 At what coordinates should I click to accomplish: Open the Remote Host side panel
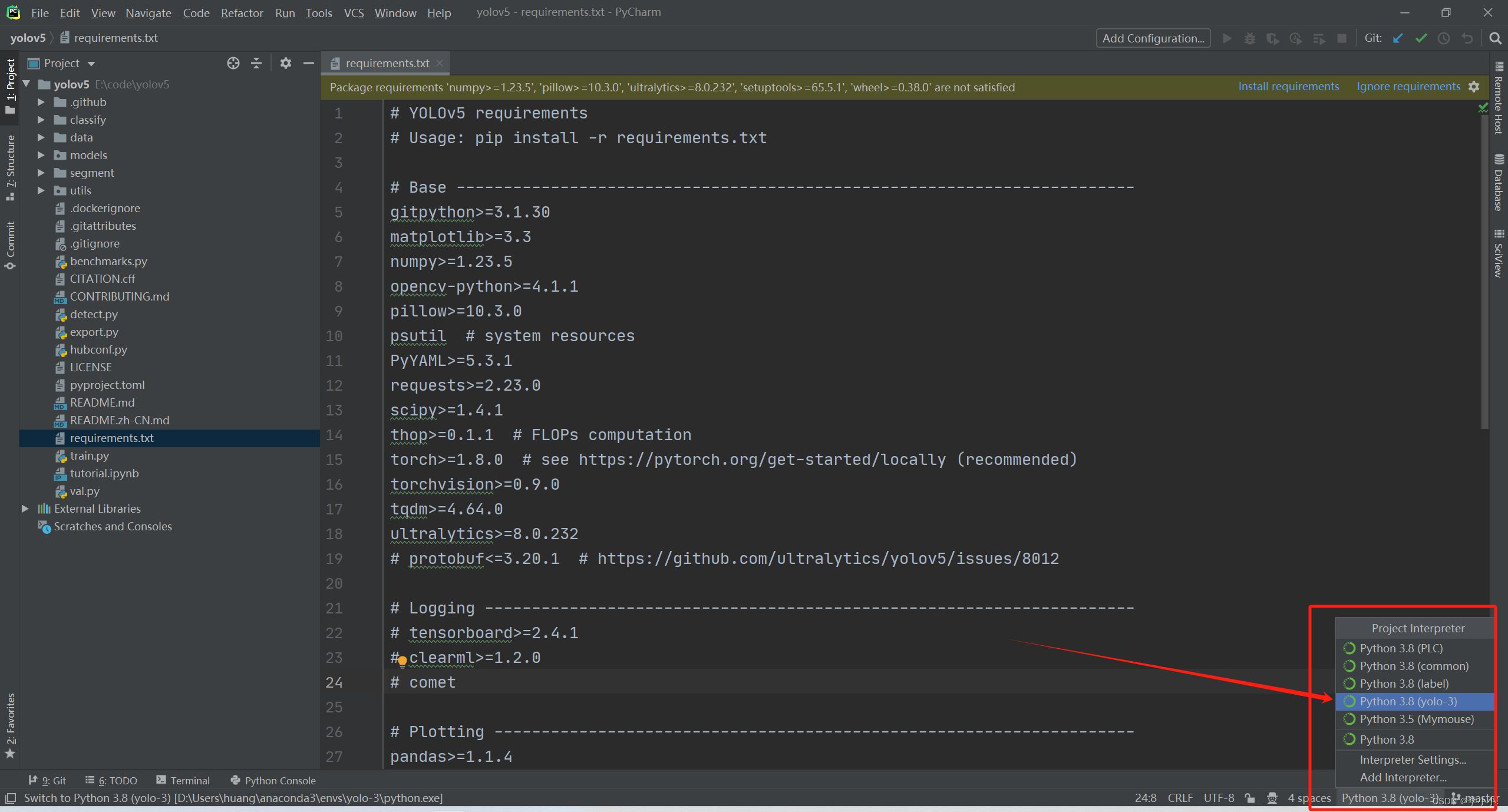(1499, 98)
